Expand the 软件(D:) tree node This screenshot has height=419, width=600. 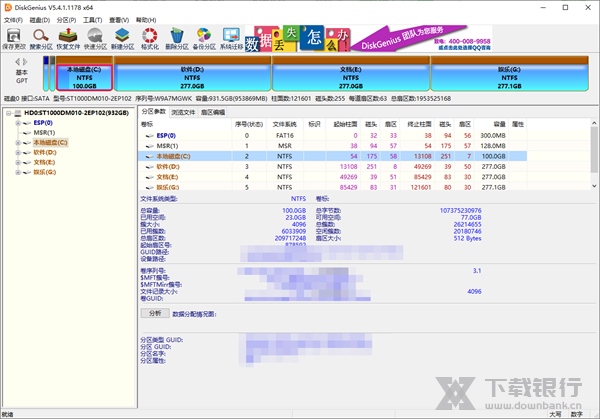[x=17, y=153]
